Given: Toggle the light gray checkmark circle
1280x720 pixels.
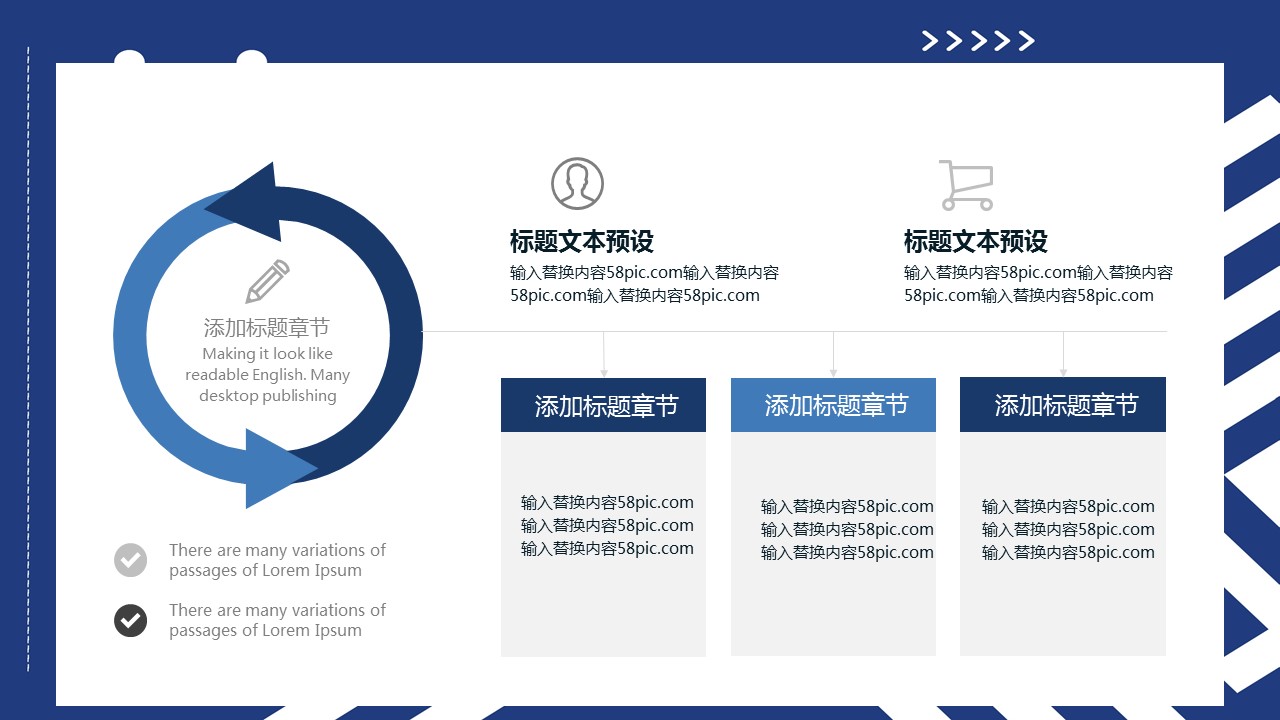Looking at the screenshot, I should click(x=130, y=560).
